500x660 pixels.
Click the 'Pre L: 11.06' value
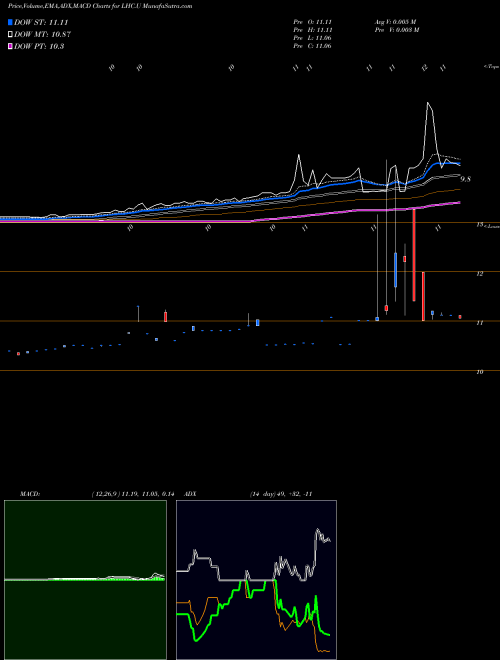(312, 38)
